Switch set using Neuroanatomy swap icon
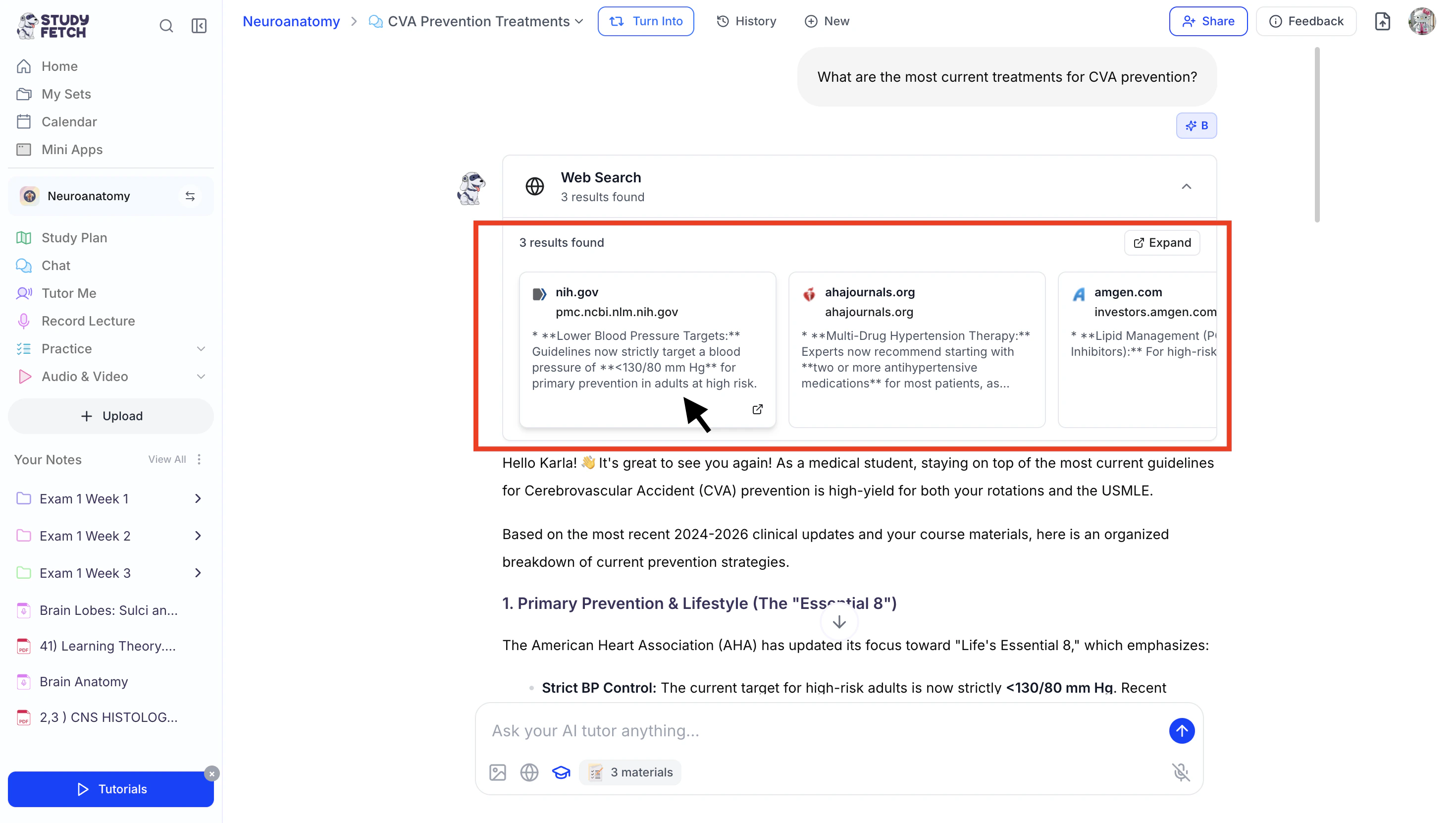Screen dimensions: 1456x823 (x=190, y=196)
